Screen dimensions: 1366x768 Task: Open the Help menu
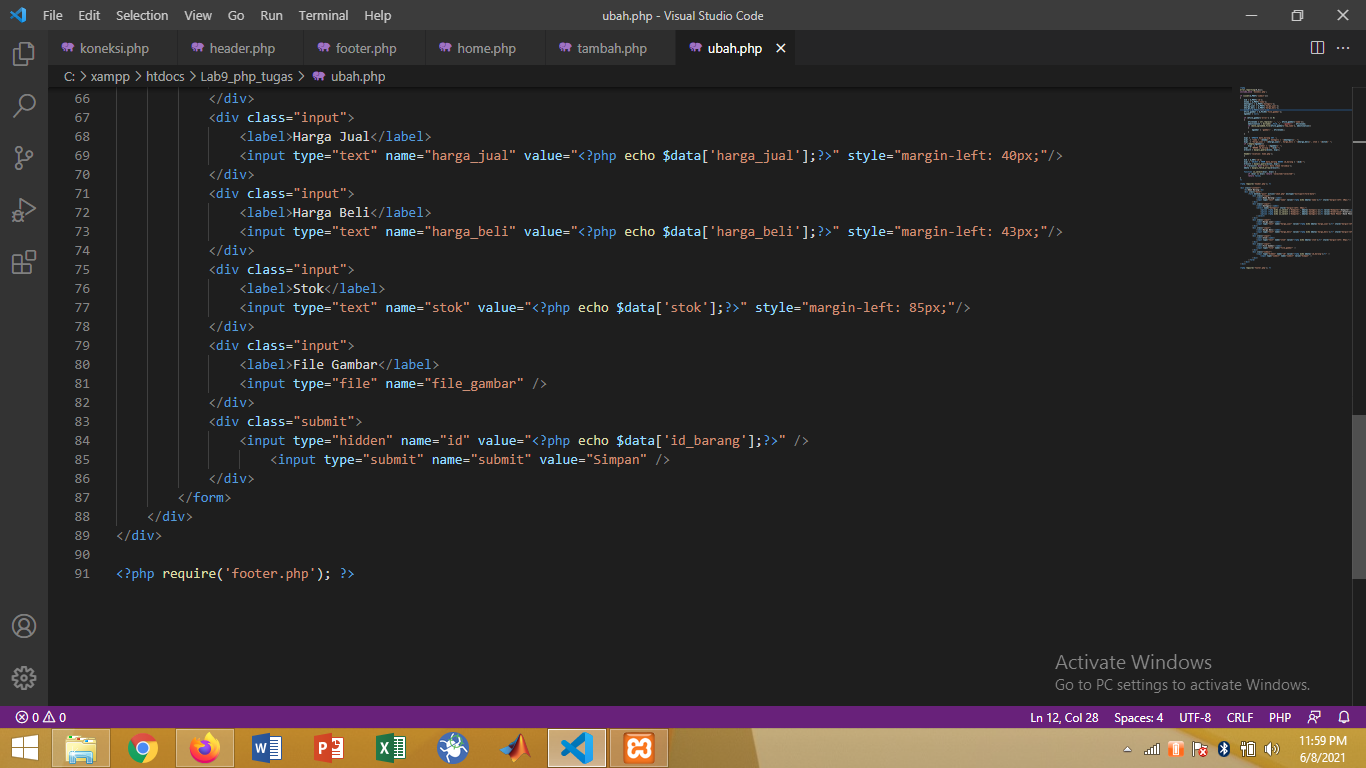[378, 15]
